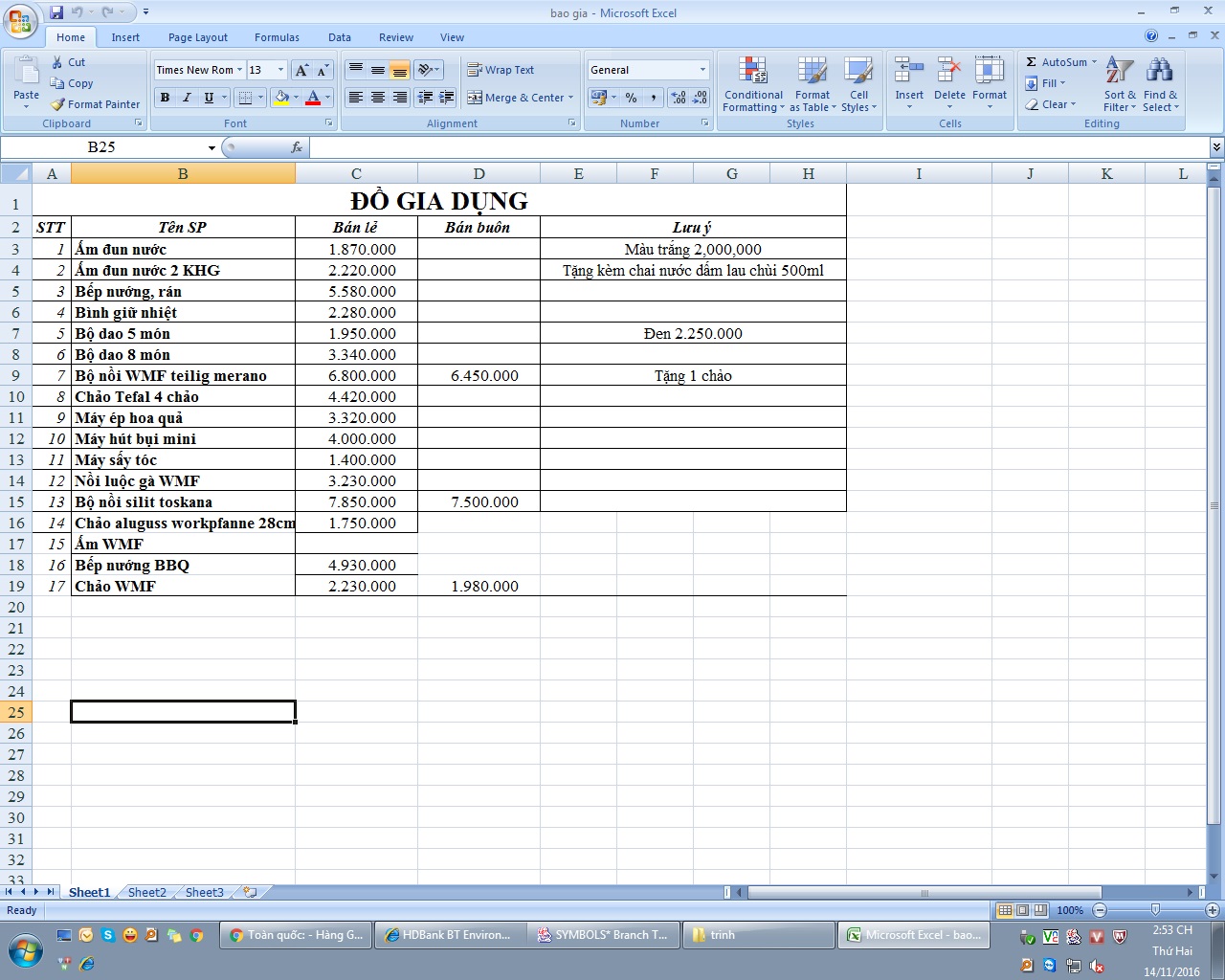1225x980 pixels.
Task: Open the font name dropdown Times New Roman
Action: coord(240,70)
